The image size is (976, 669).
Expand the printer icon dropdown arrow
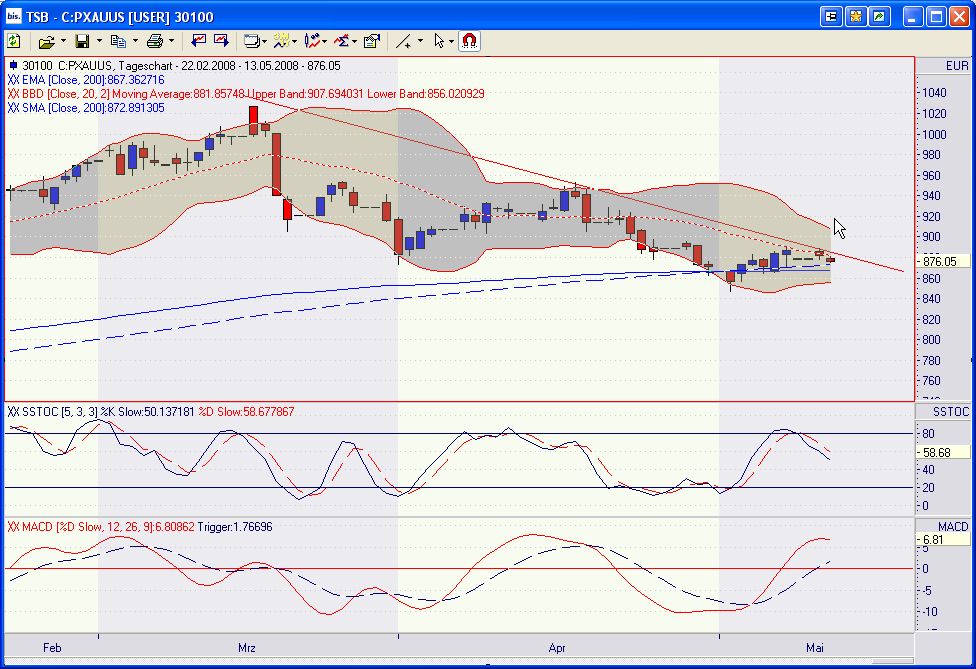point(171,42)
